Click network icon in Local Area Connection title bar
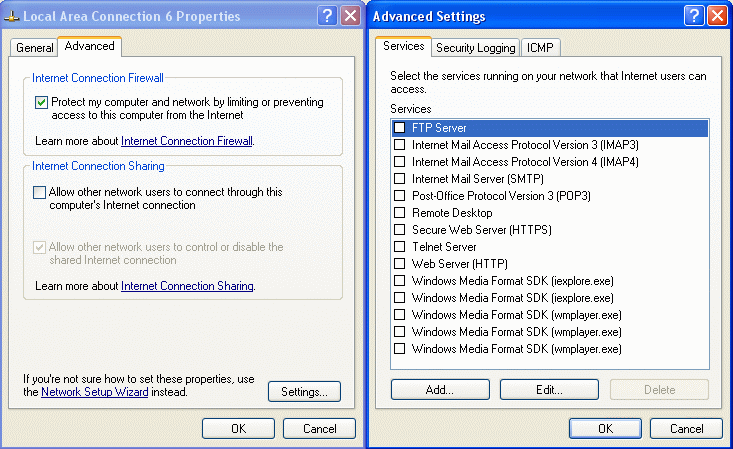The width and height of the screenshot is (733, 449). click(13, 16)
